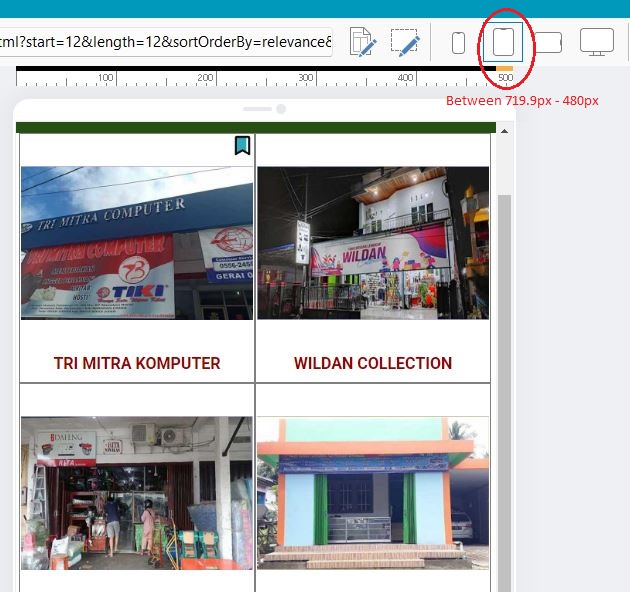Click the orange breakpoint marker on ruler
This screenshot has width=630, height=592.
pos(505,68)
